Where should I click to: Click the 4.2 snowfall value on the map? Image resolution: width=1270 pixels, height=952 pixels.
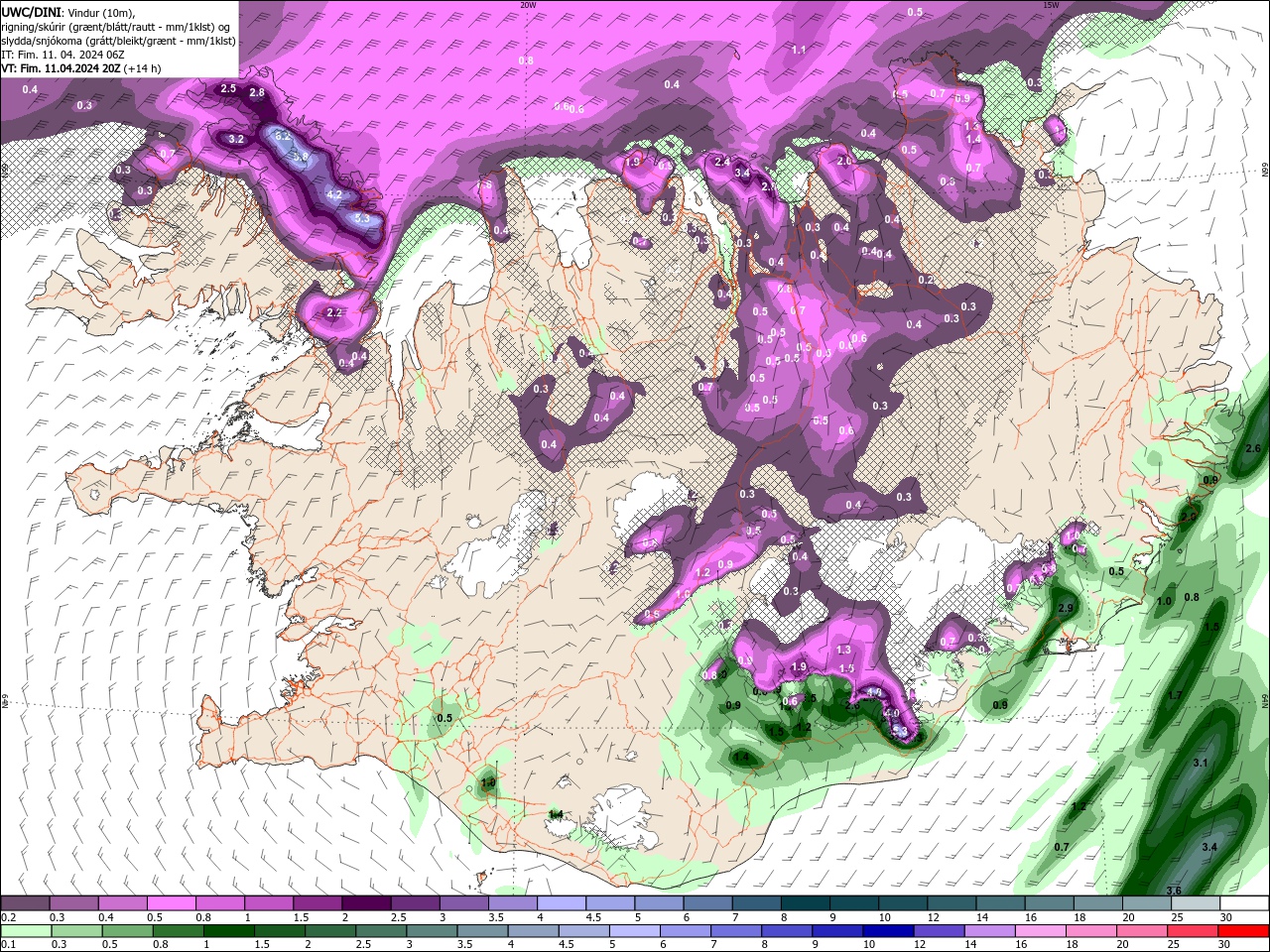click(334, 195)
